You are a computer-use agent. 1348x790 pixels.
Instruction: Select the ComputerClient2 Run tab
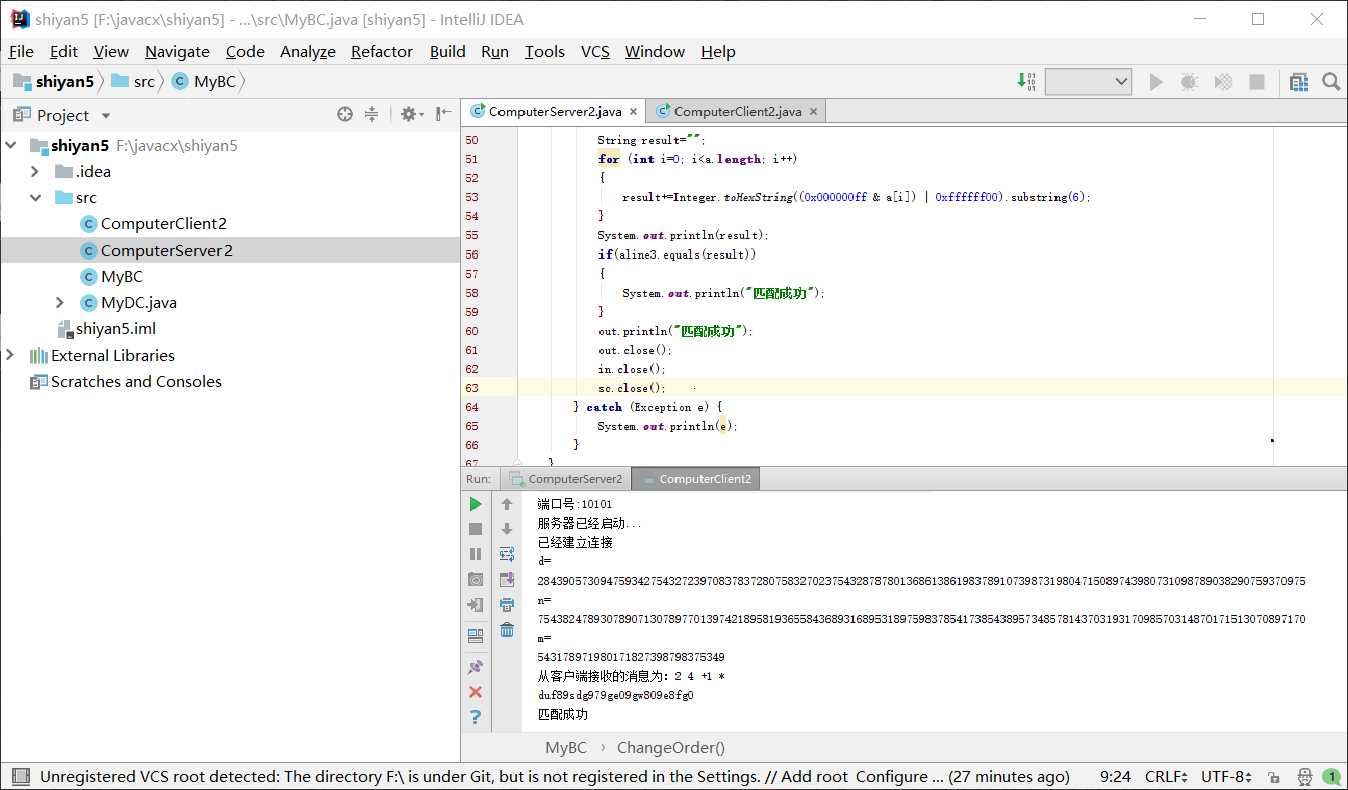pyautogui.click(x=695, y=479)
